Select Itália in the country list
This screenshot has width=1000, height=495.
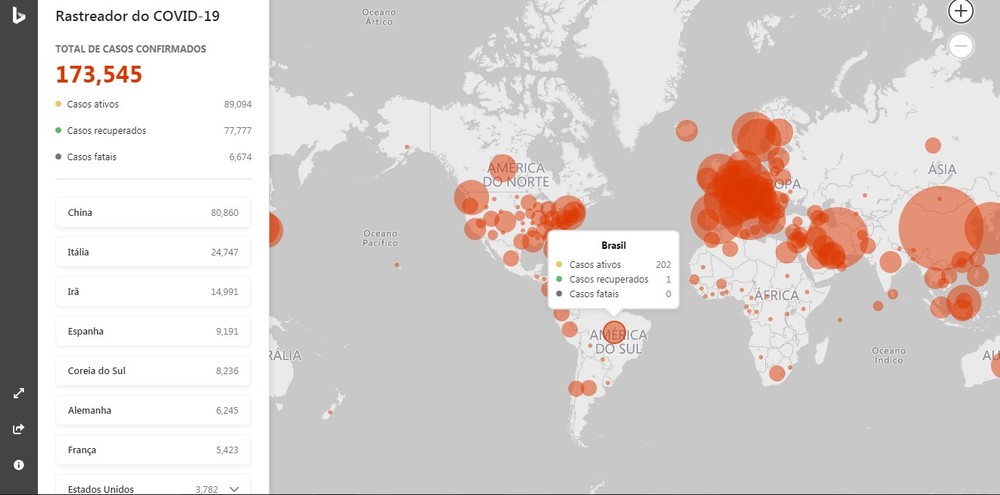pyautogui.click(x=153, y=252)
